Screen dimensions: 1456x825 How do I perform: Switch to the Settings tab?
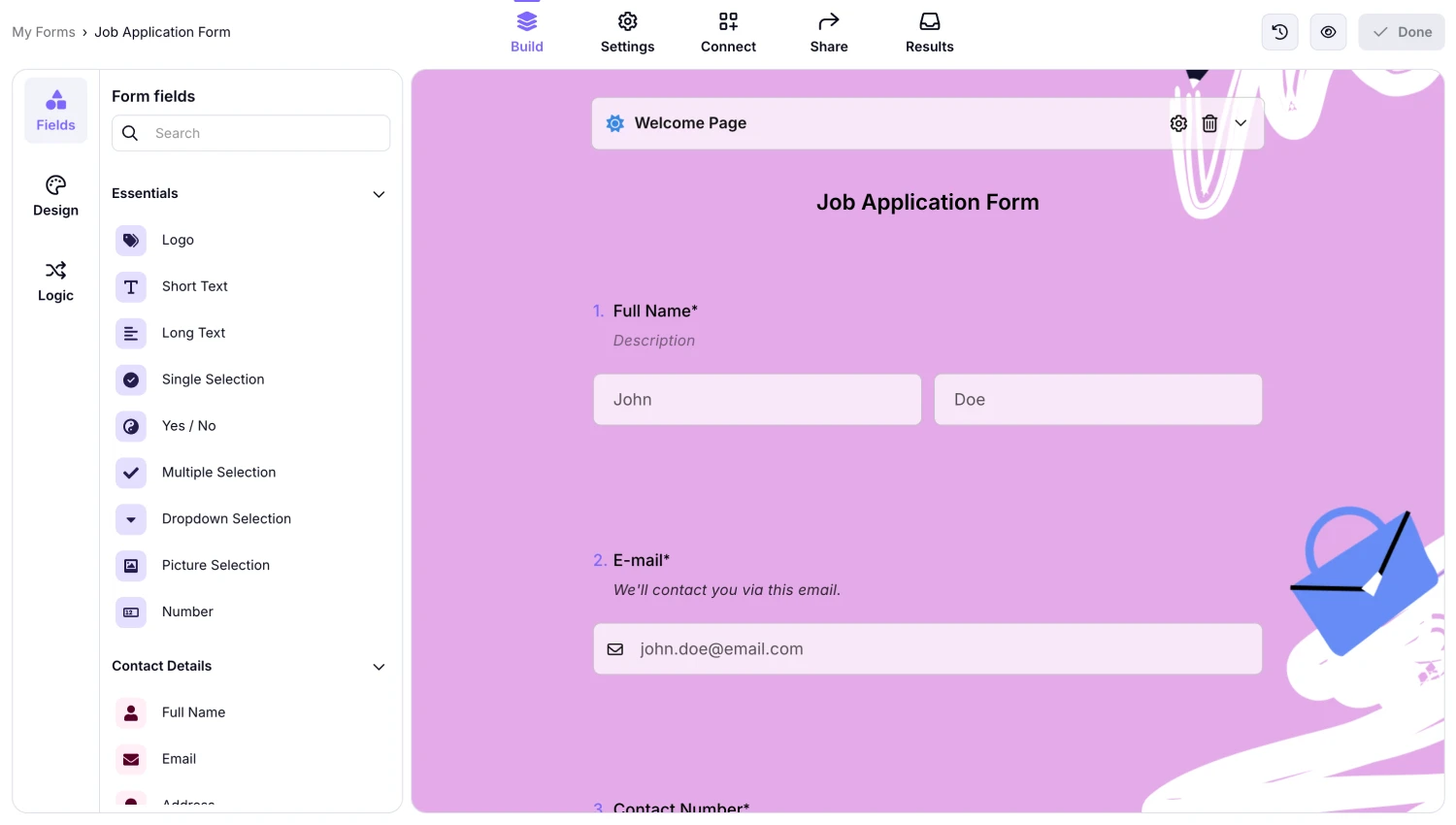627,31
